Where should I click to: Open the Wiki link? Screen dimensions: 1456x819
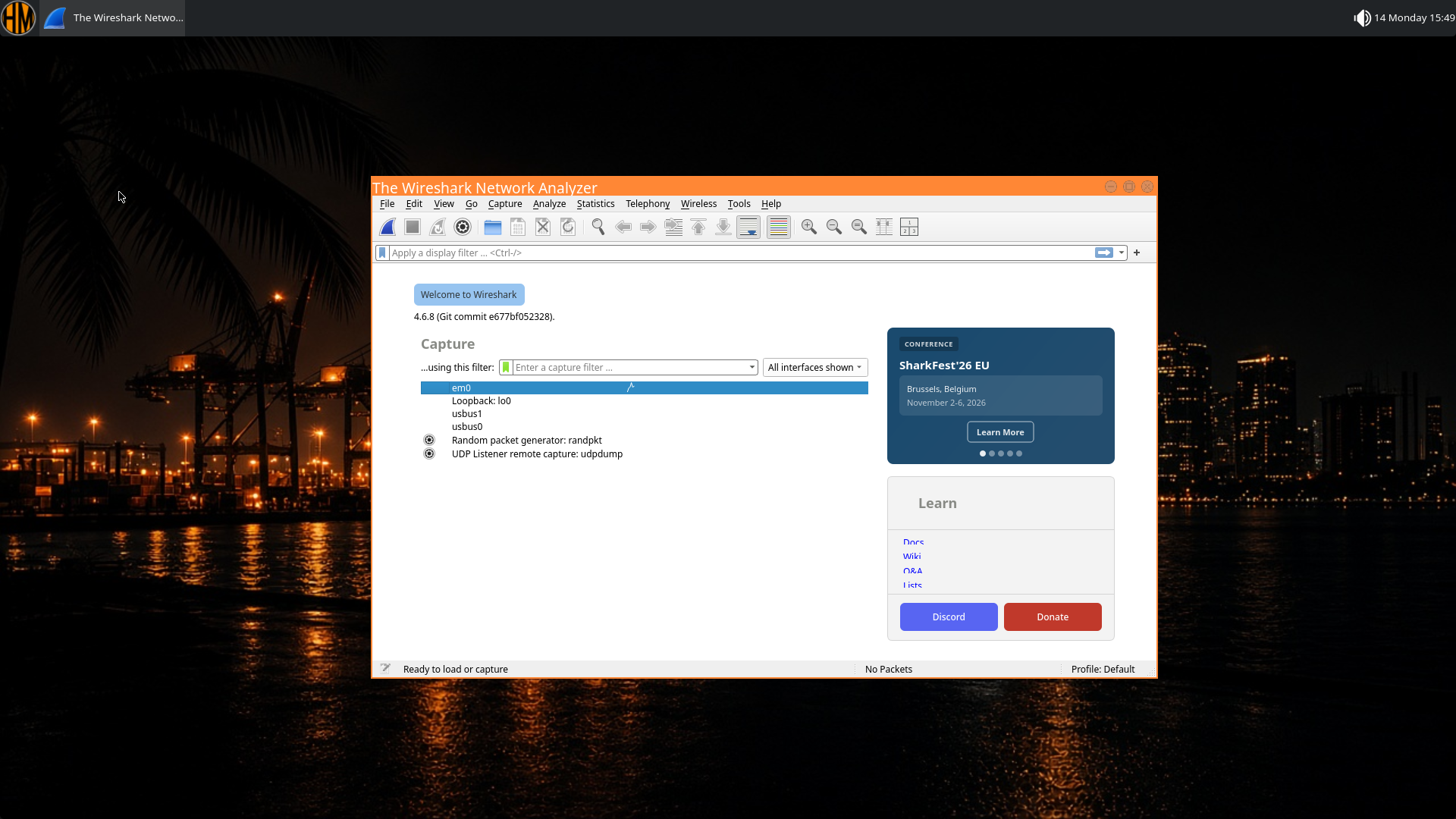pos(912,556)
